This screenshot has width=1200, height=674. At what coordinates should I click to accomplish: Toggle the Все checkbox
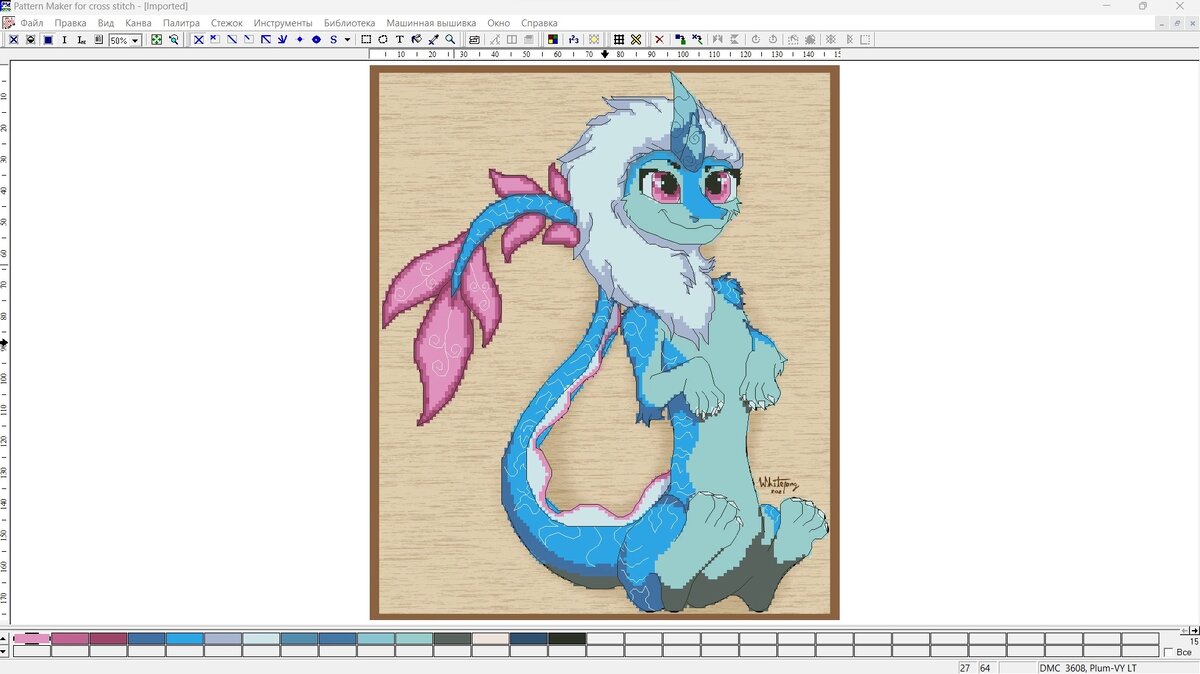click(1168, 652)
